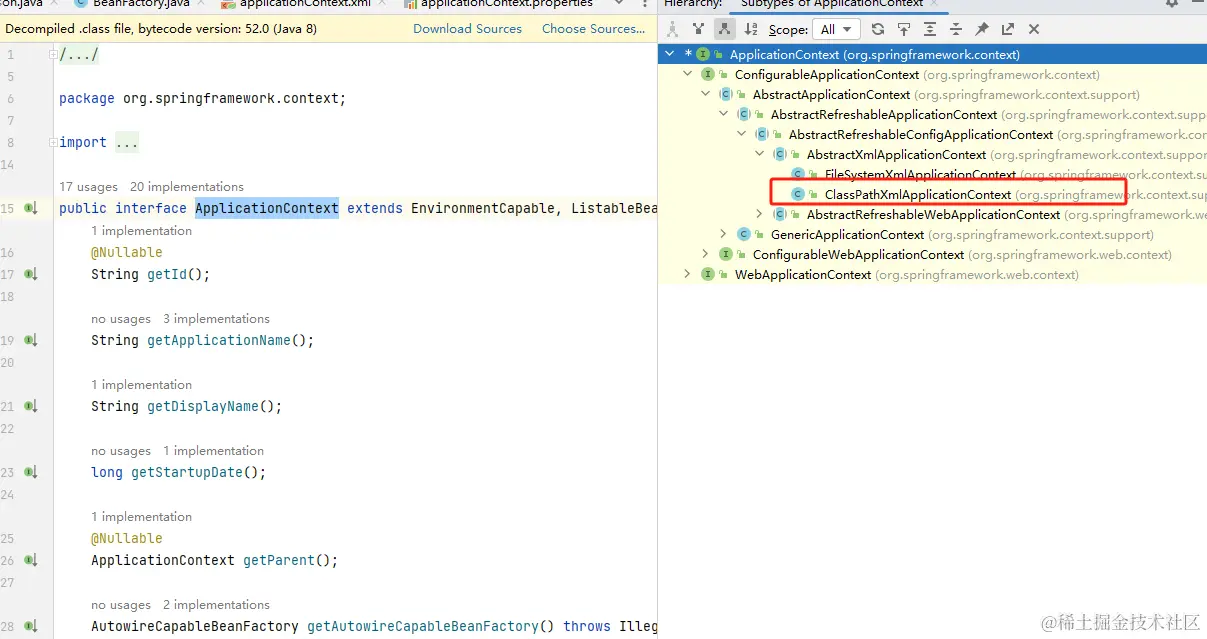Collapse all hierarchy nodes
1207x639 pixels.
point(956,29)
